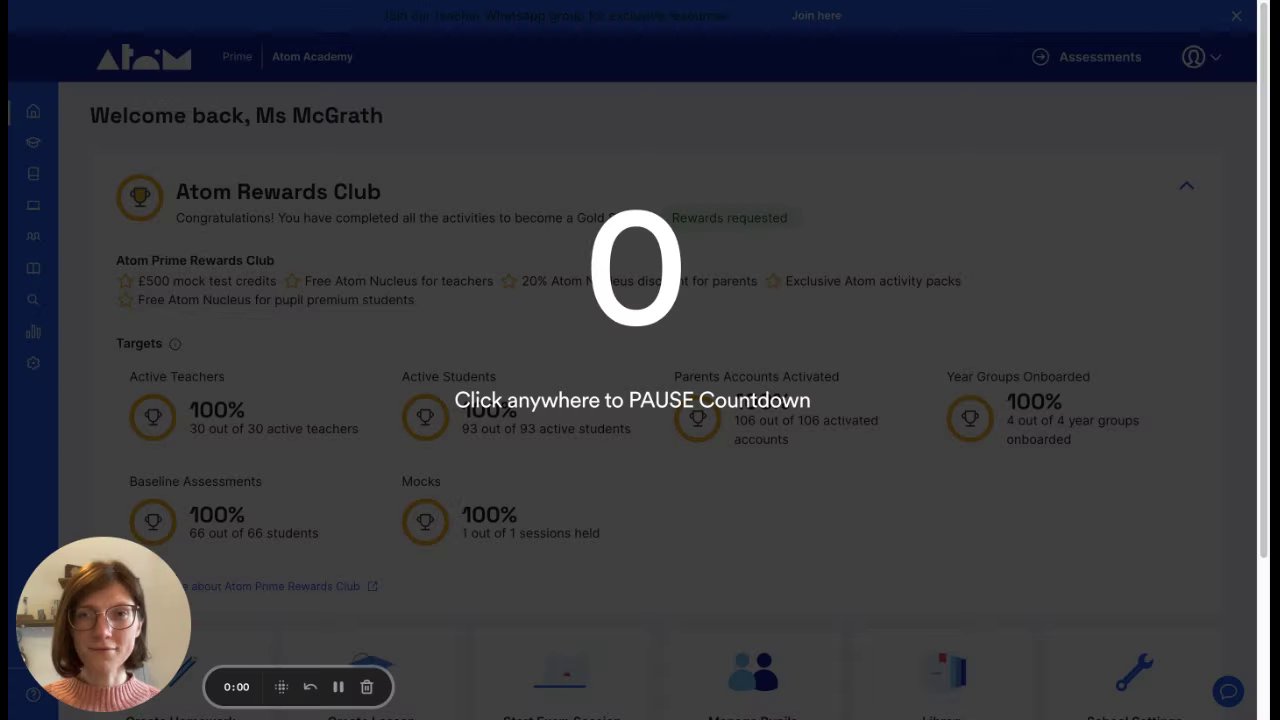Click the Year Groups Onboarded trophy badge
The image size is (1280, 720).
970,417
